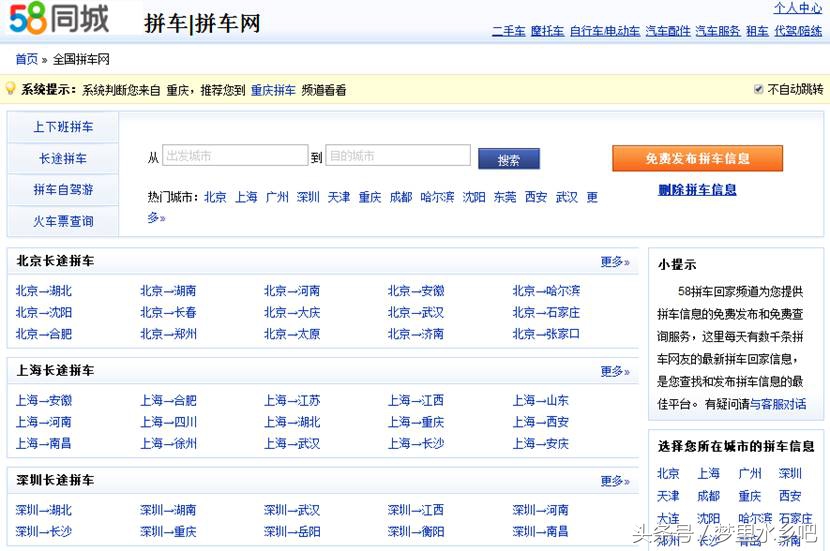The width and height of the screenshot is (830, 551).
Task: Open the 北京→石家庄 route
Action: pos(546,313)
